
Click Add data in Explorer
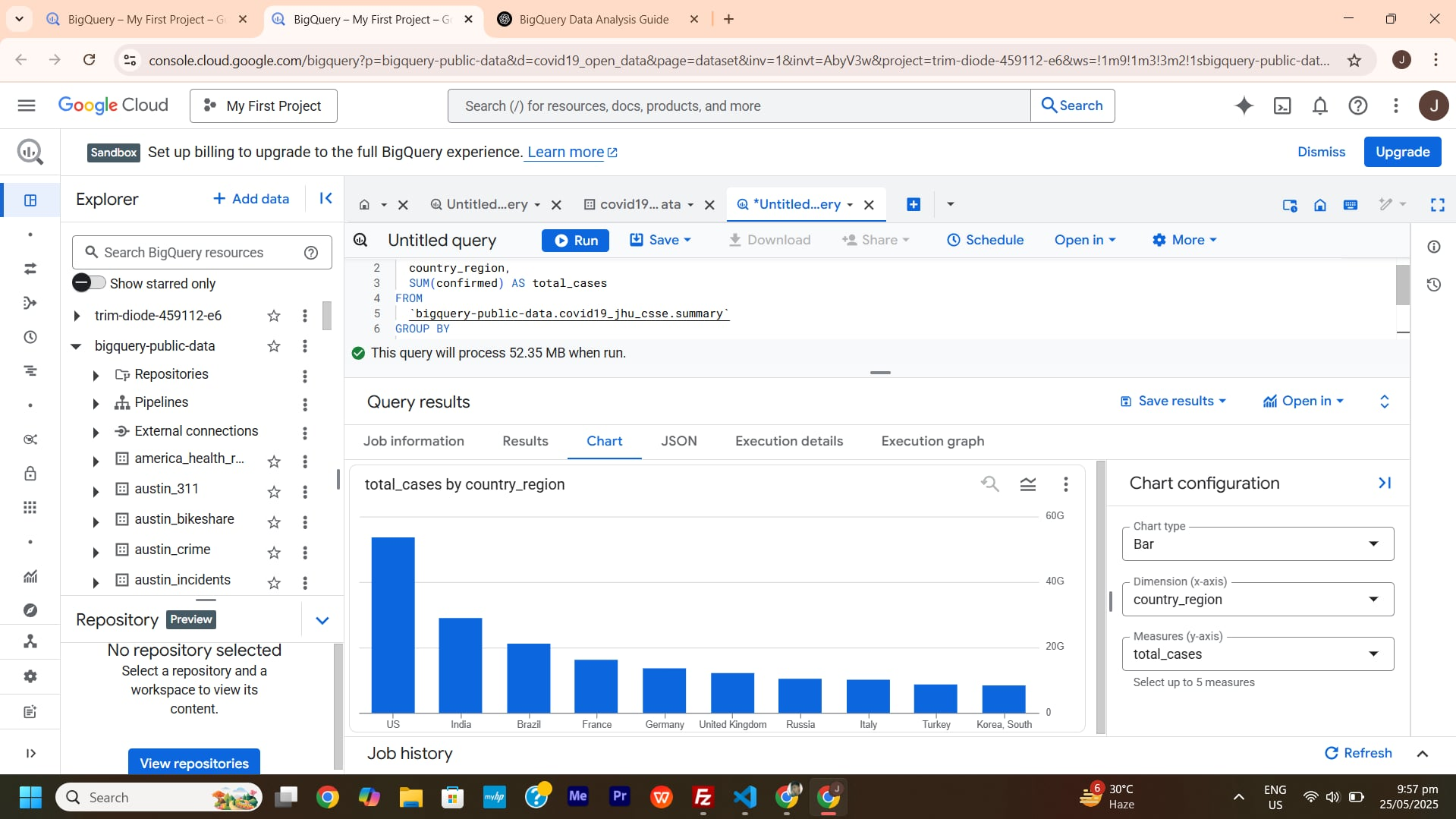(251, 199)
